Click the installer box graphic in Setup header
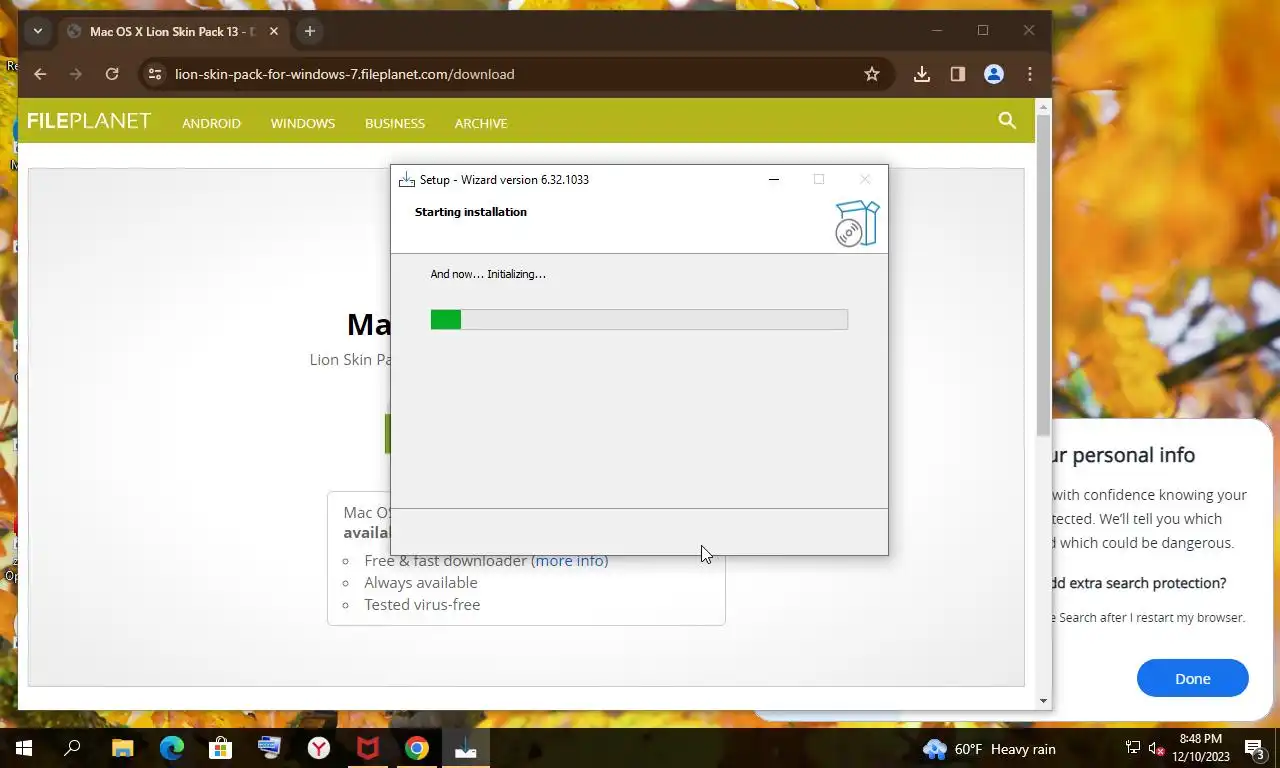The image size is (1280, 768). (857, 223)
